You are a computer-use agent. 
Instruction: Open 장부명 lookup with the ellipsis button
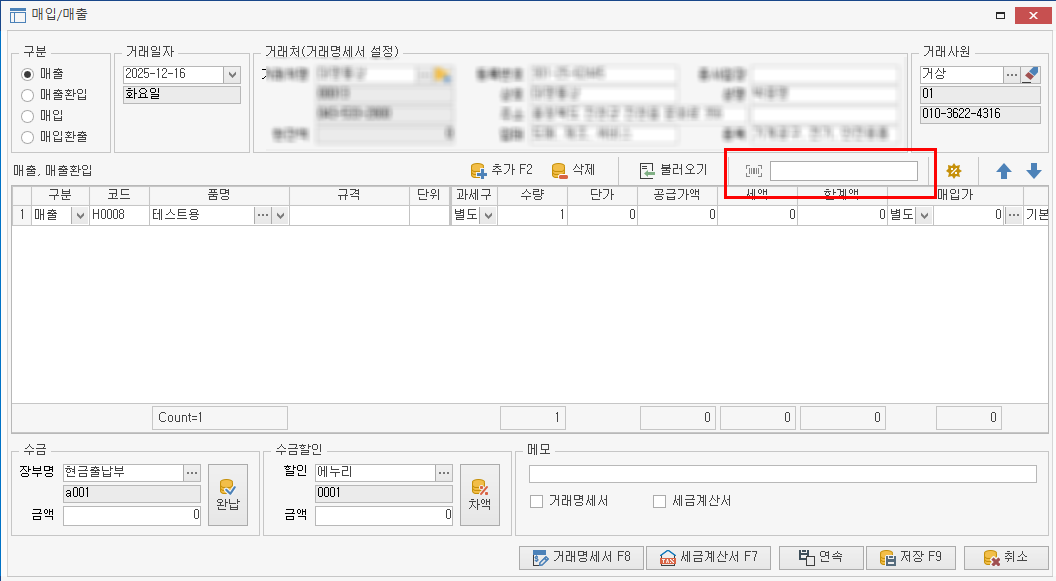pos(192,472)
